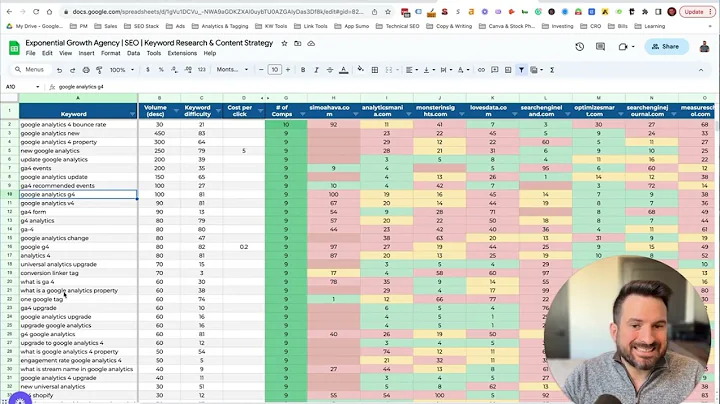Expand hidden columns between D and G
This screenshot has height=404, width=720.
(x=265, y=98)
